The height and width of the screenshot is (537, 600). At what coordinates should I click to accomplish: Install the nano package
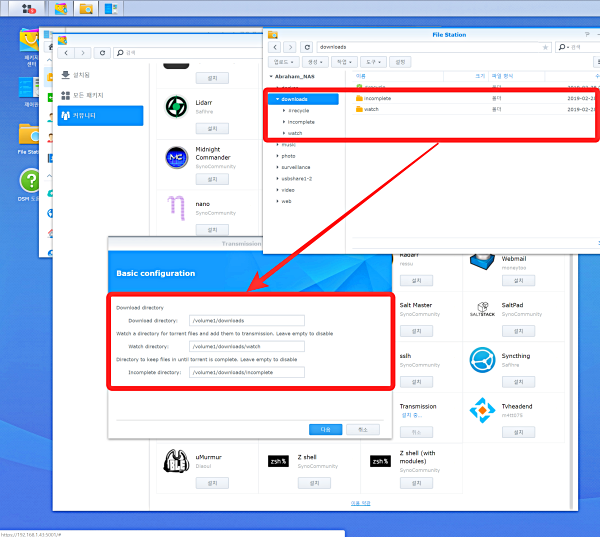pyautogui.click(x=212, y=230)
